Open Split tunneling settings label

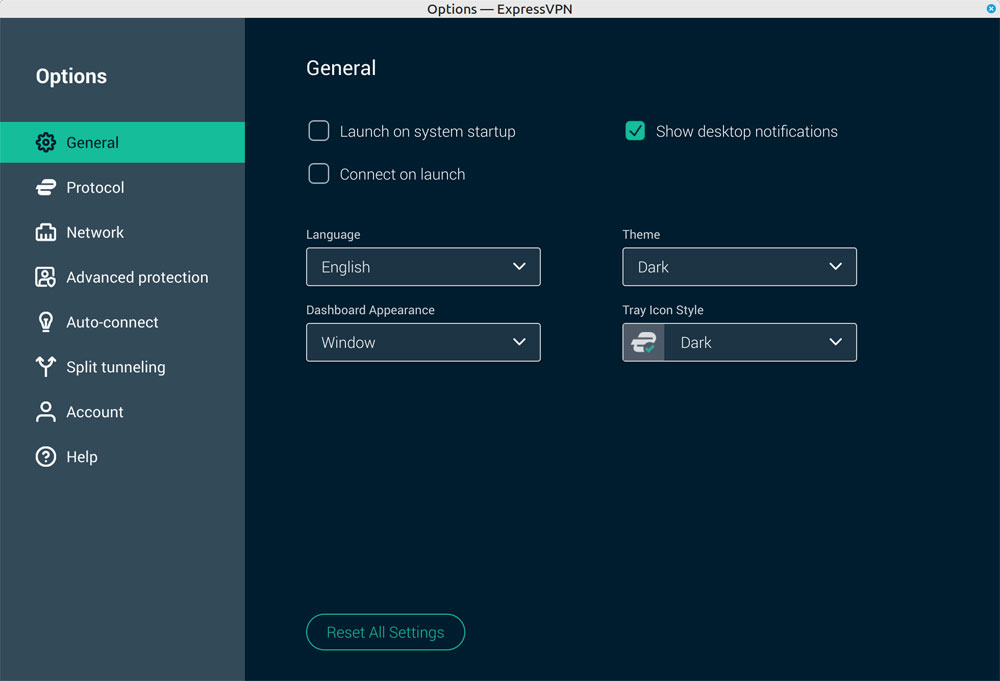click(x=116, y=367)
